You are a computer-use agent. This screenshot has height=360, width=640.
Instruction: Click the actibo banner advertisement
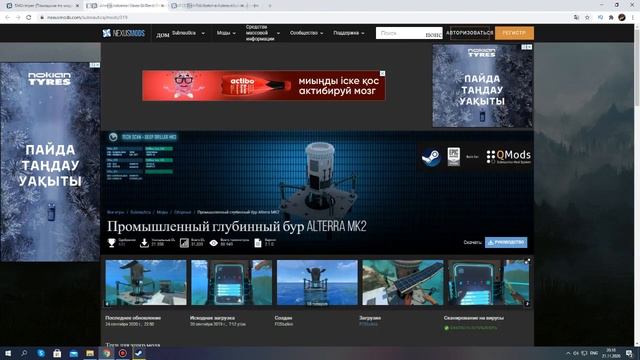click(x=263, y=85)
